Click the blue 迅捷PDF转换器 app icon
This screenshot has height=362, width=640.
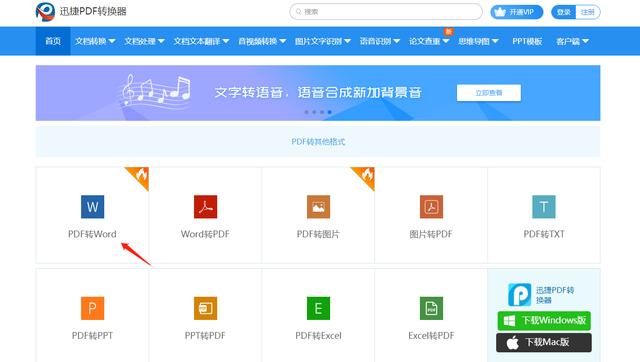(520, 295)
